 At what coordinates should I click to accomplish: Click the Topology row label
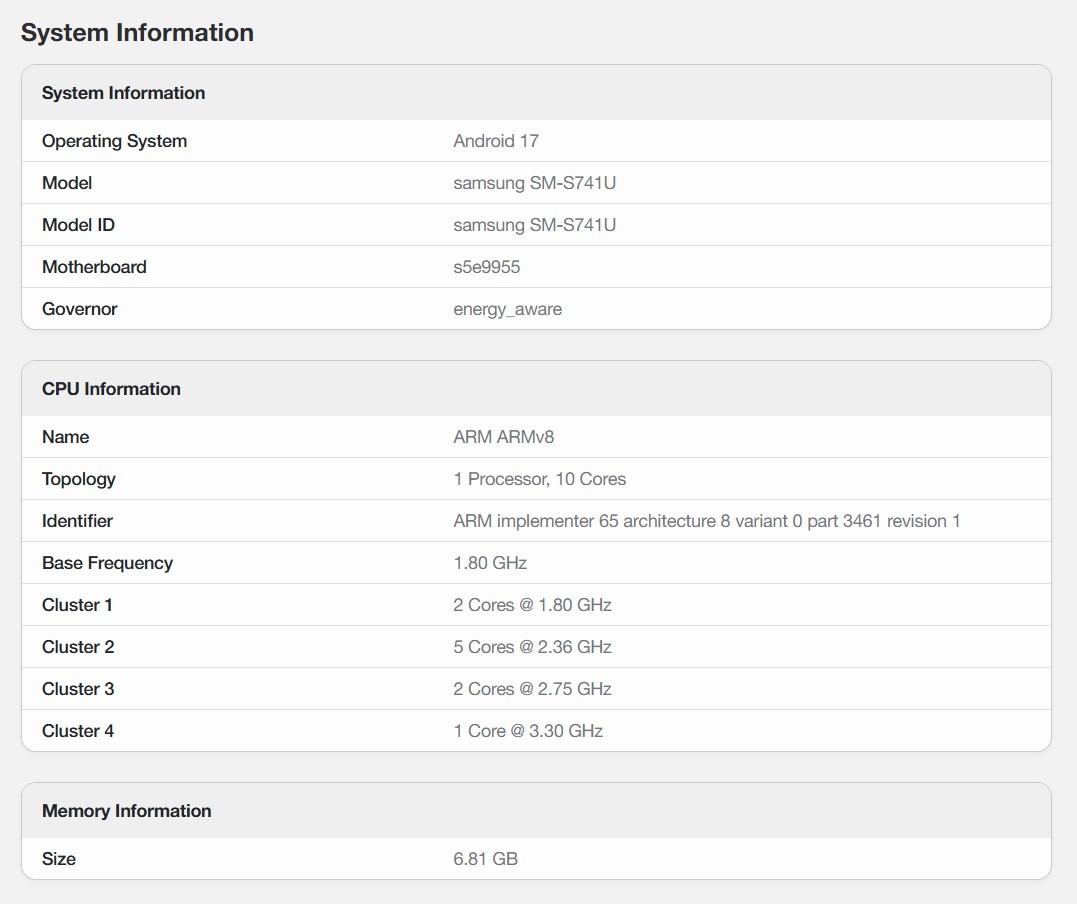[78, 479]
